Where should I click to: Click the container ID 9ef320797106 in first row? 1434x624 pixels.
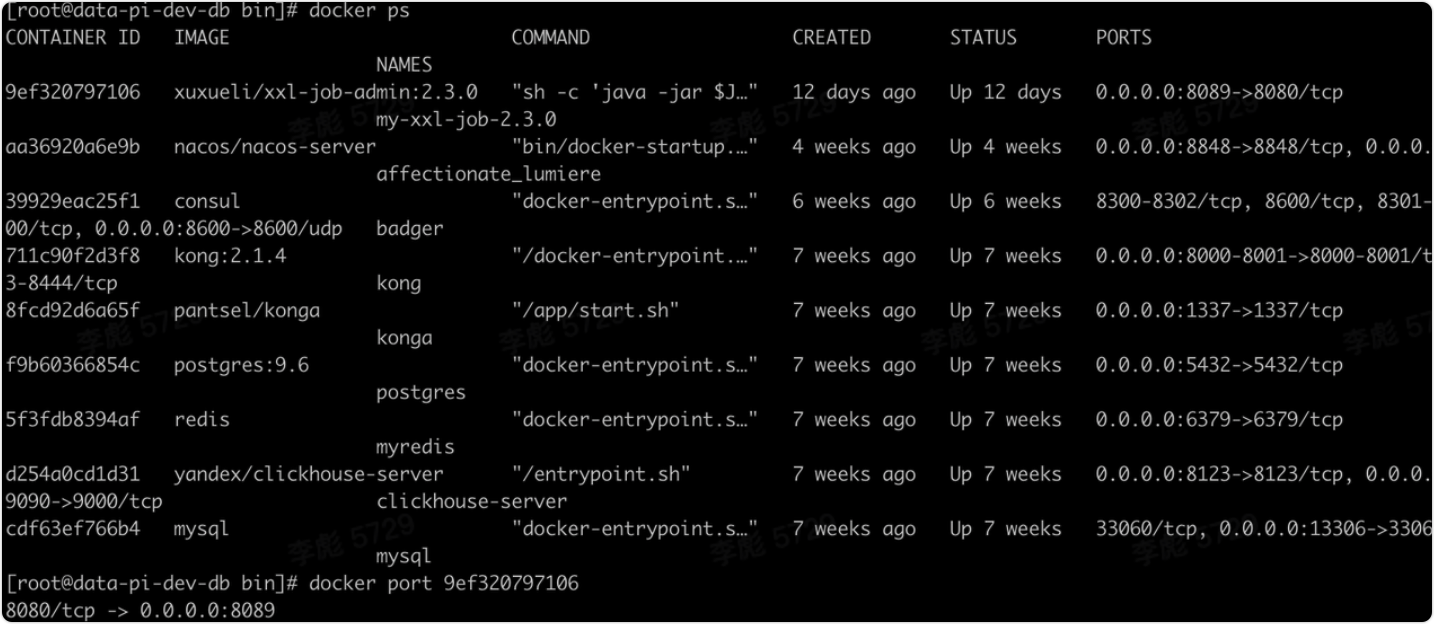coord(73,92)
